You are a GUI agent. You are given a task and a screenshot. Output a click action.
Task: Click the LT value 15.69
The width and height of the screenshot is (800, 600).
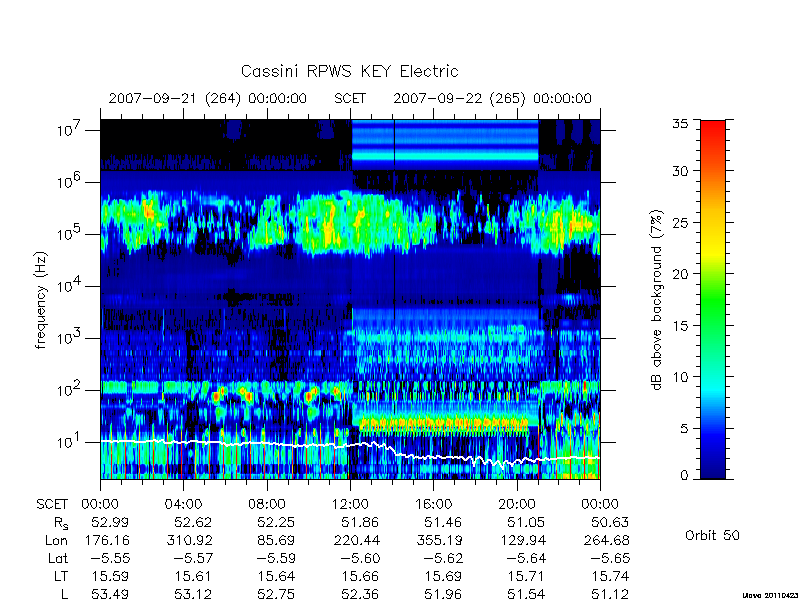[443, 576]
